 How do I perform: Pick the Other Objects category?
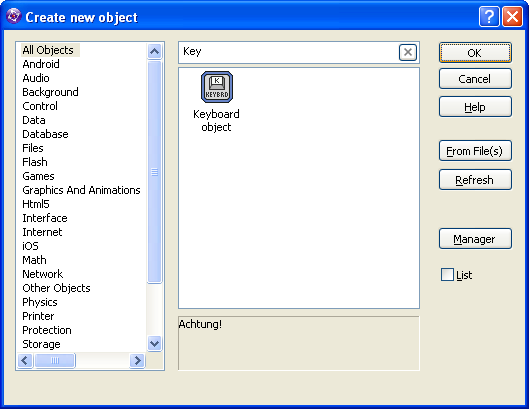(56, 288)
